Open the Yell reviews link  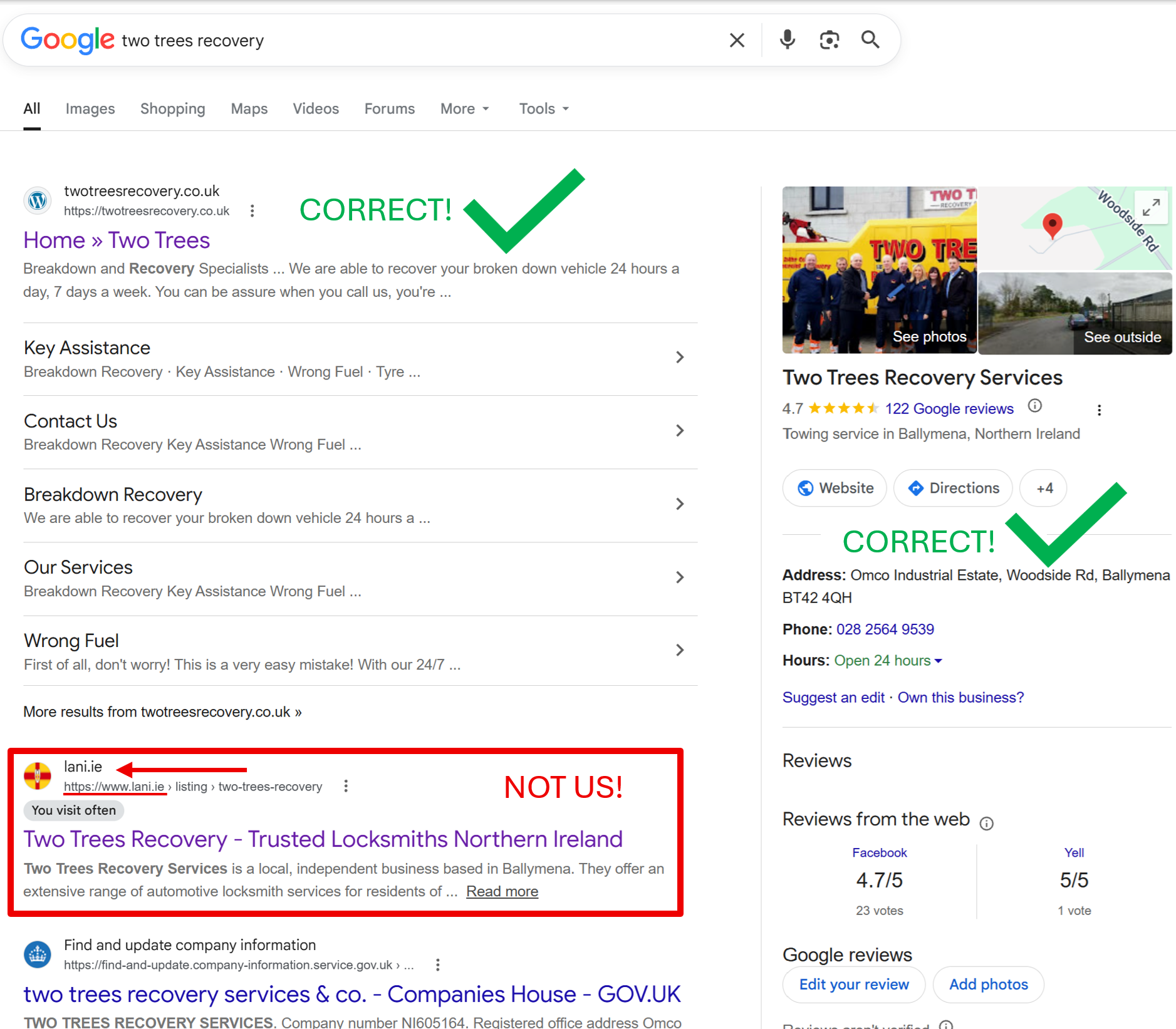pos(1074,853)
